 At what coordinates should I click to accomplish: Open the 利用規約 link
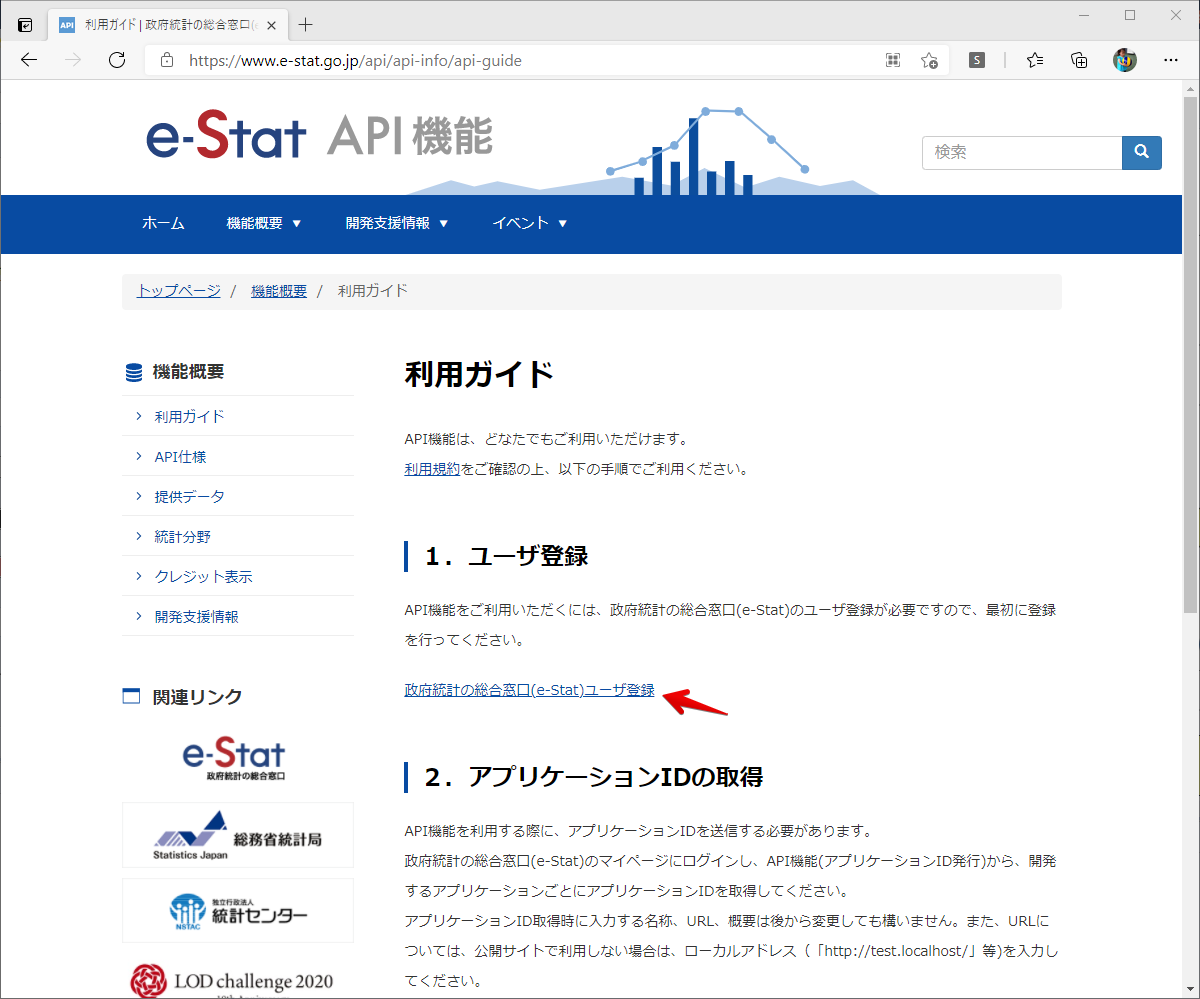click(x=432, y=467)
